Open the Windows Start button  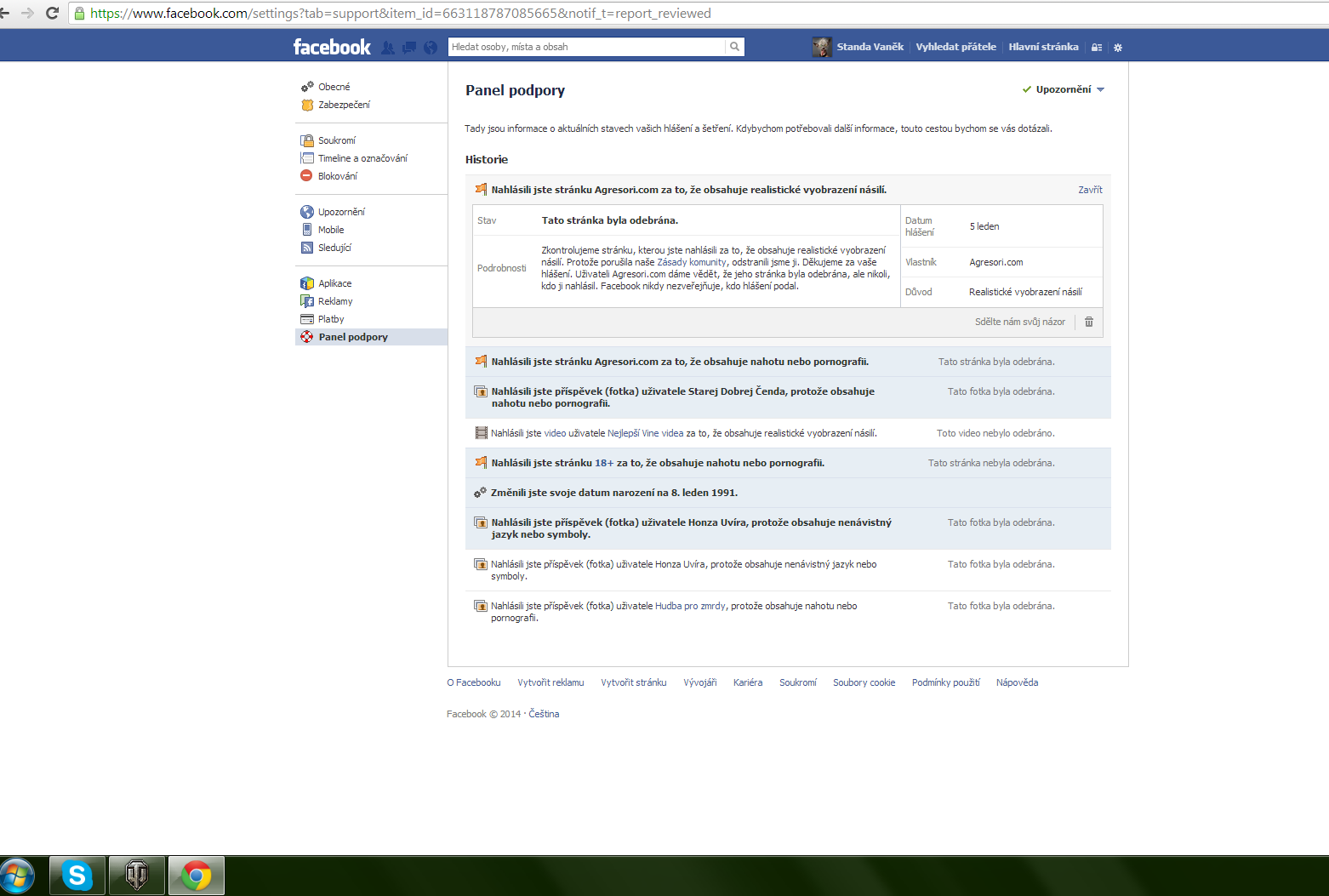pyautogui.click(x=17, y=876)
